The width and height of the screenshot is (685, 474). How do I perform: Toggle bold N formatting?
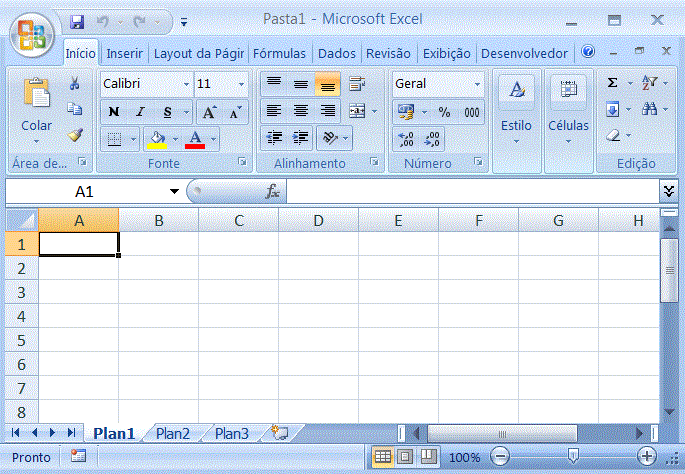(x=114, y=112)
